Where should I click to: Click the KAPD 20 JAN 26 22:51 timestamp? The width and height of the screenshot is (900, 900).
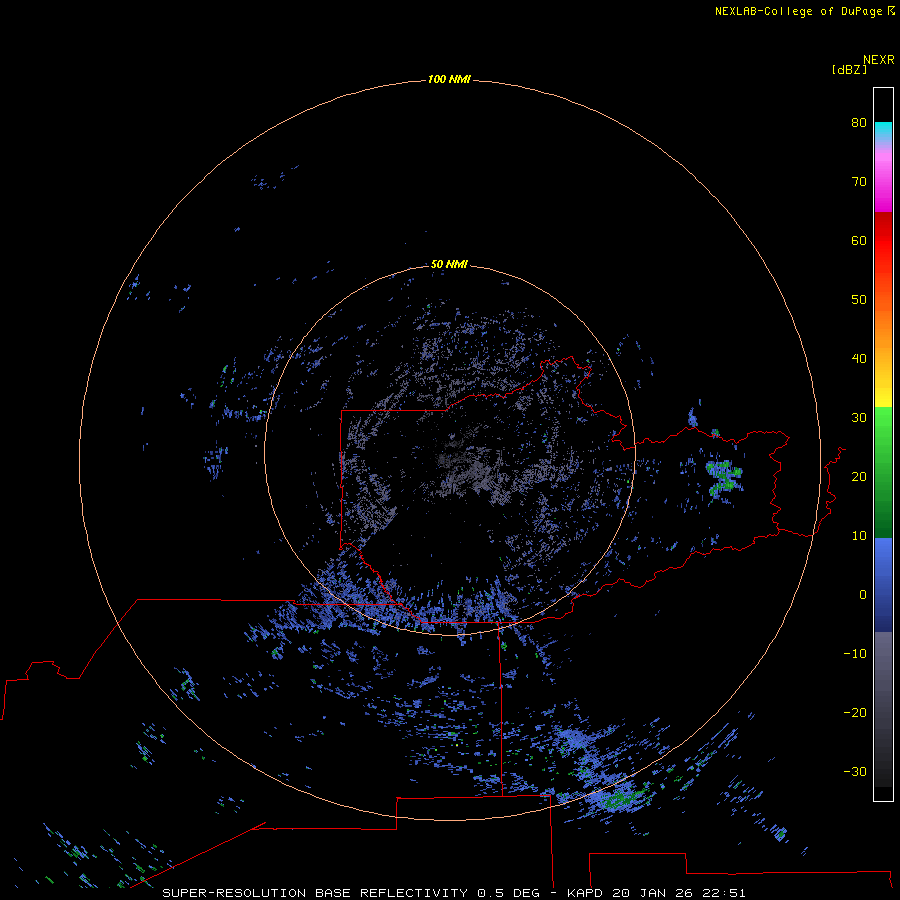[x=656, y=893]
